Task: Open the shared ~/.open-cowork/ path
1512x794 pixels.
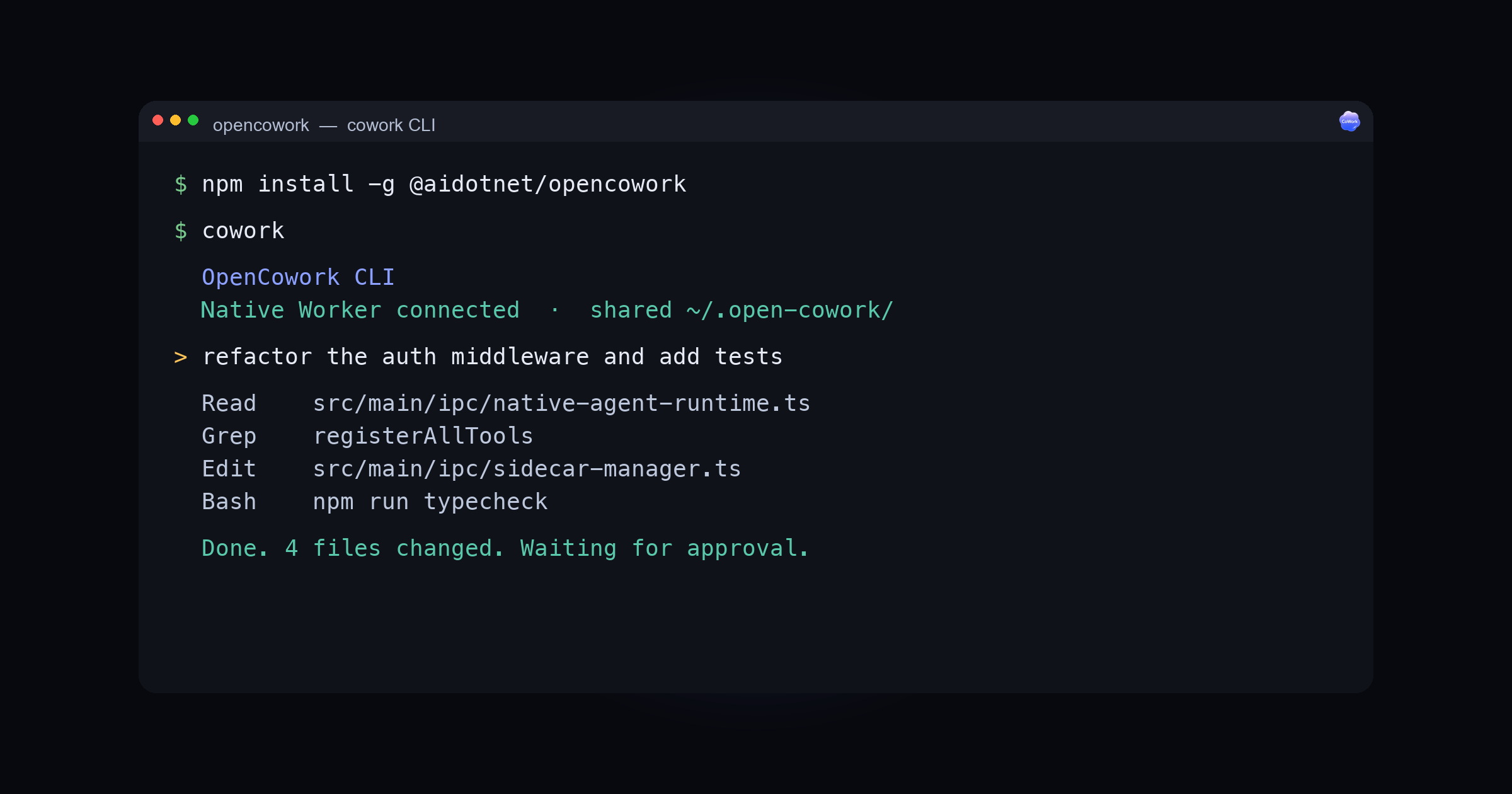Action: [x=742, y=310]
